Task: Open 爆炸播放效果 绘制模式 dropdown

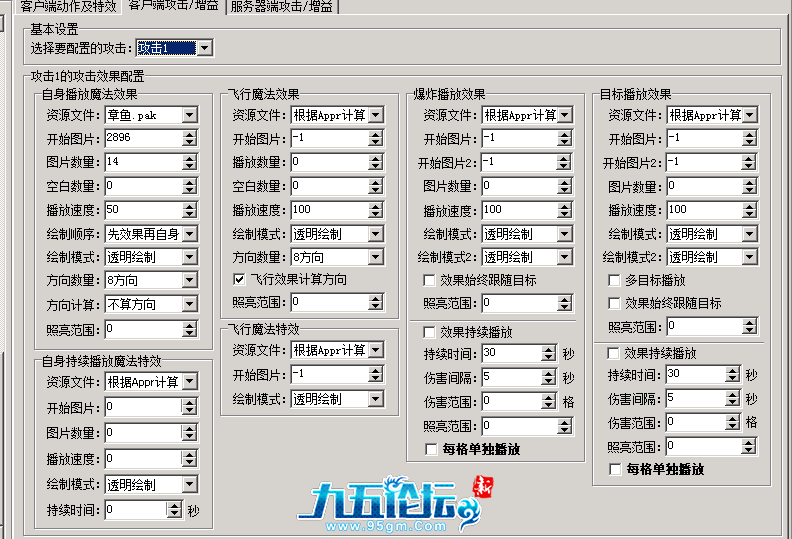Action: [565, 234]
